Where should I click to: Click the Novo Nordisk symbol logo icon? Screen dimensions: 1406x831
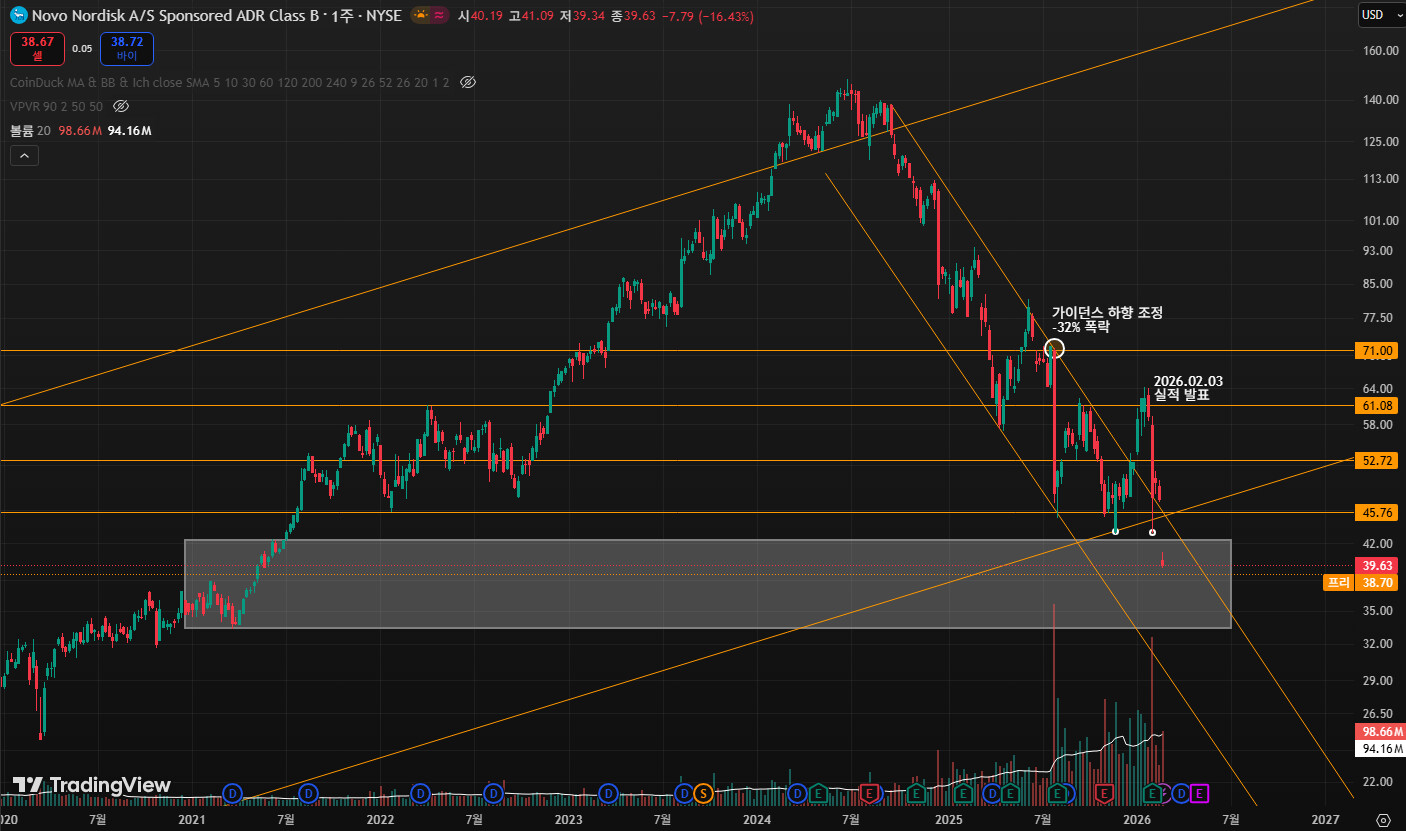(x=18, y=16)
